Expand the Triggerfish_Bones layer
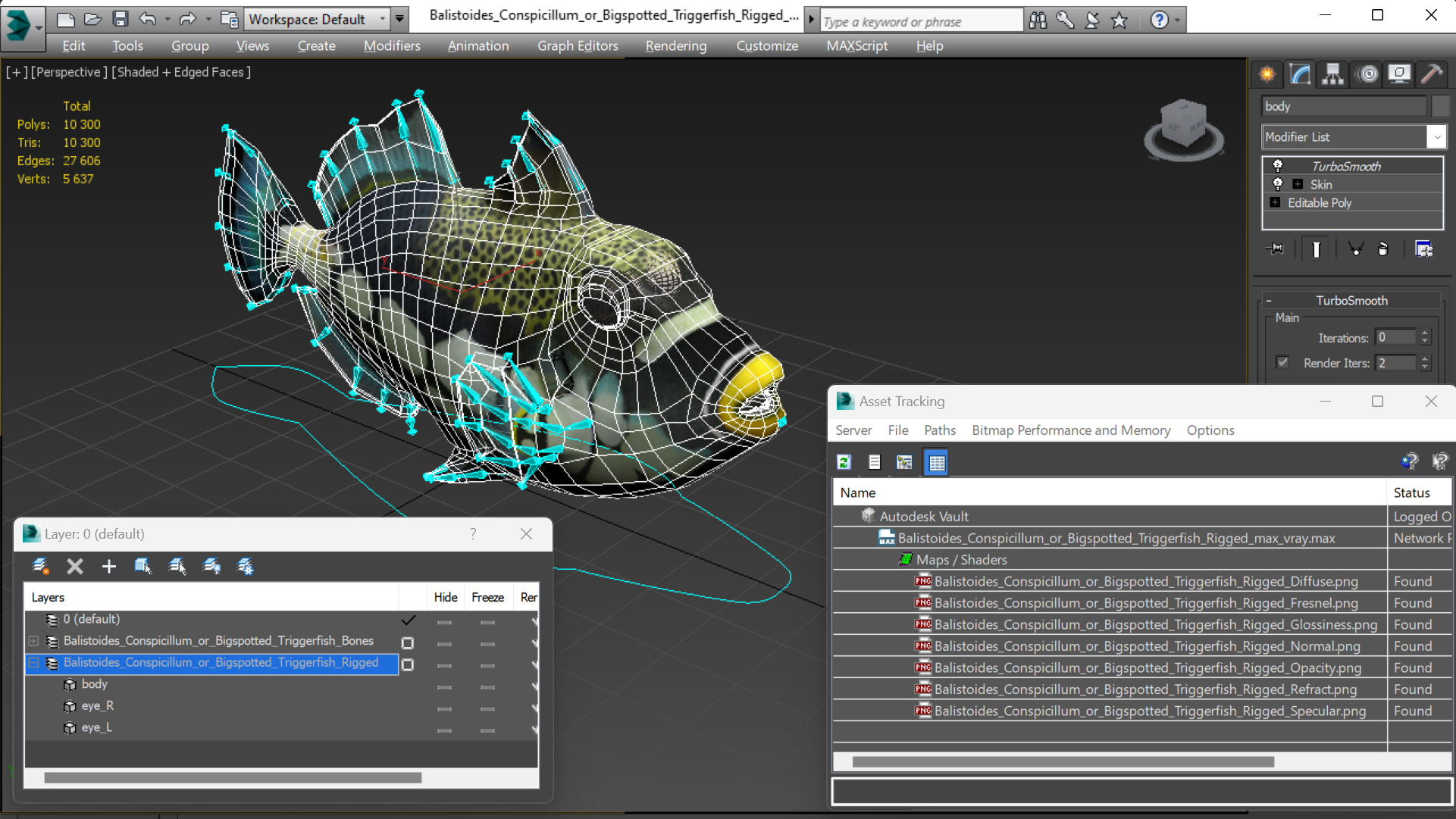This screenshot has height=819, width=1456. pos(33,641)
